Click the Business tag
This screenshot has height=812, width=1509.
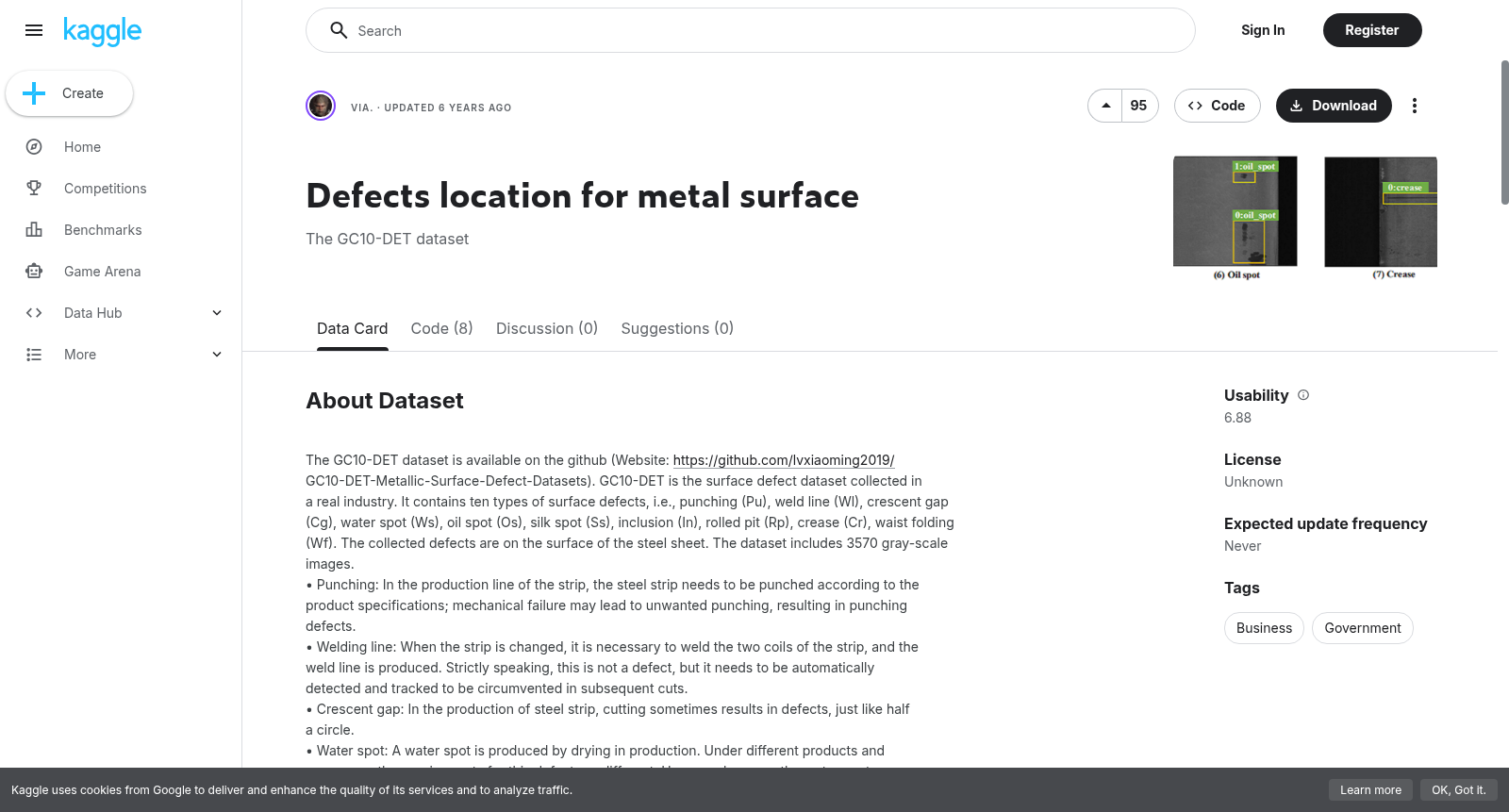click(x=1264, y=628)
